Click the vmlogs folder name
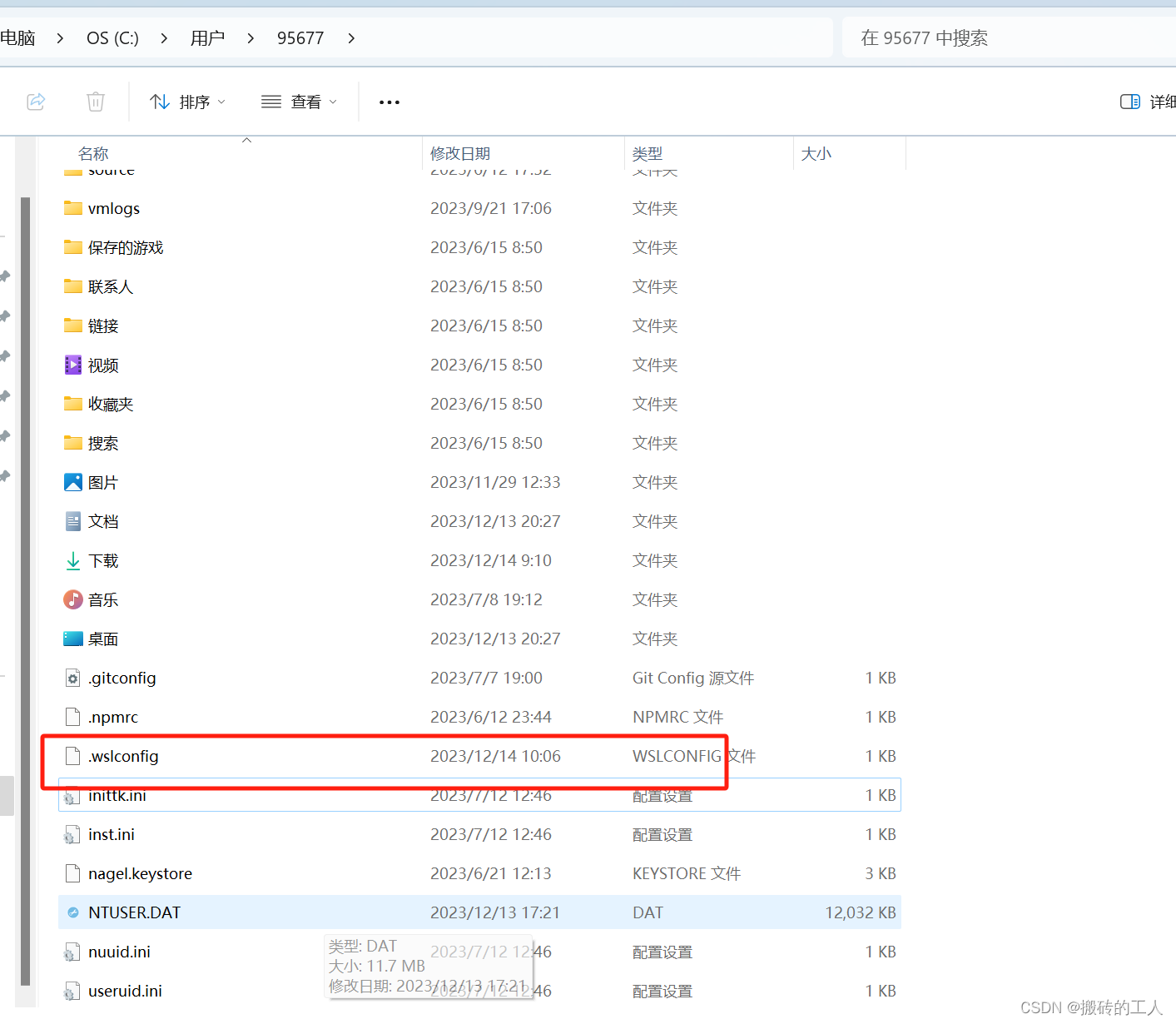Viewport: 1176px width, 1024px height. 114,208
